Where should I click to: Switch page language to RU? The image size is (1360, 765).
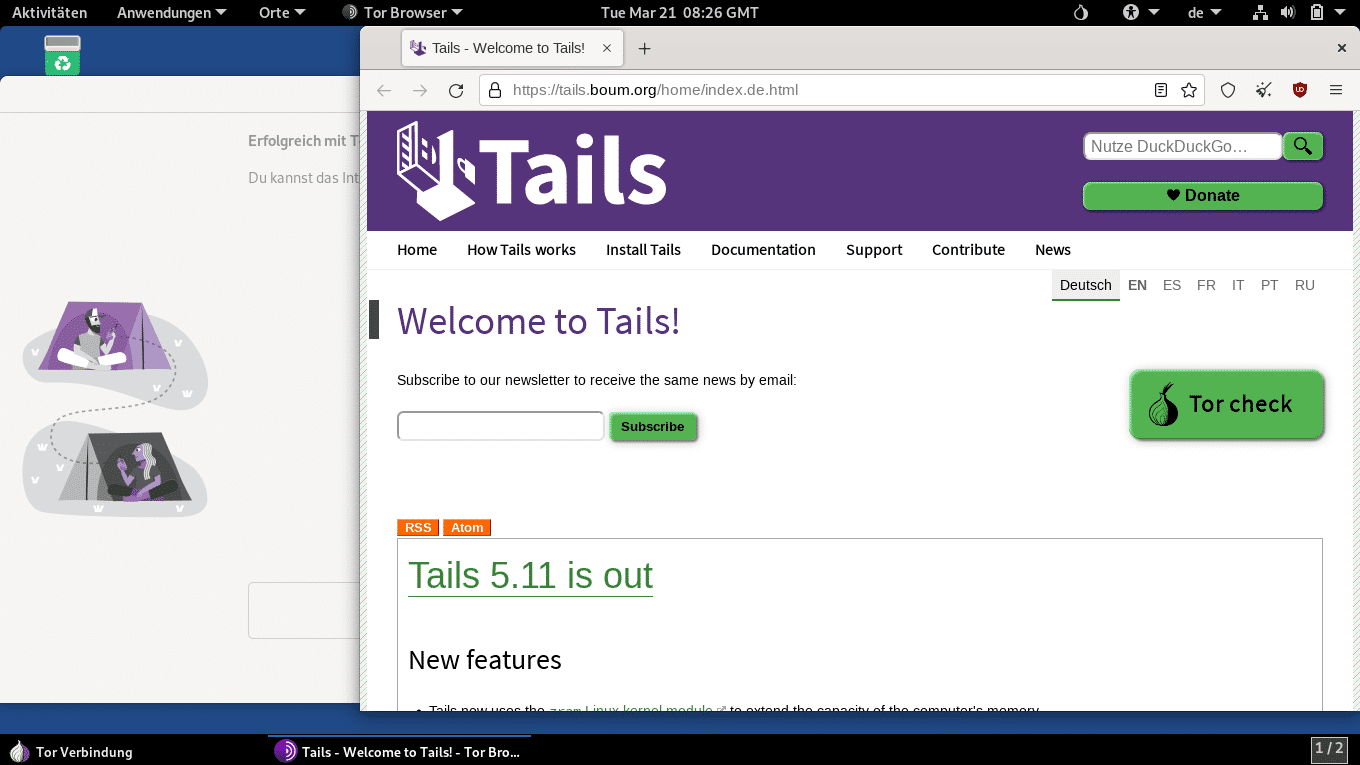[x=1305, y=285]
